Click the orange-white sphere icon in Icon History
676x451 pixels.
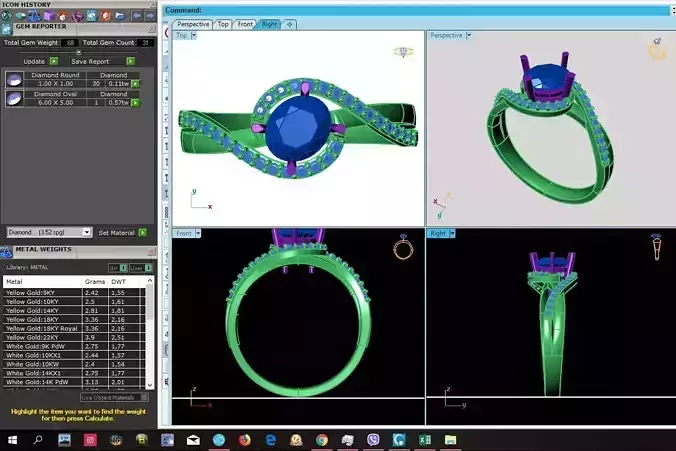pos(63,16)
